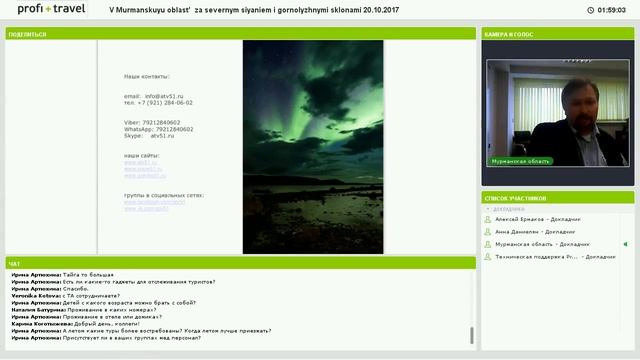This screenshot has height=360, width=640.
Task: Select the СПИСОК УЧАСТНИКОВ panel header
Action: coord(558,198)
